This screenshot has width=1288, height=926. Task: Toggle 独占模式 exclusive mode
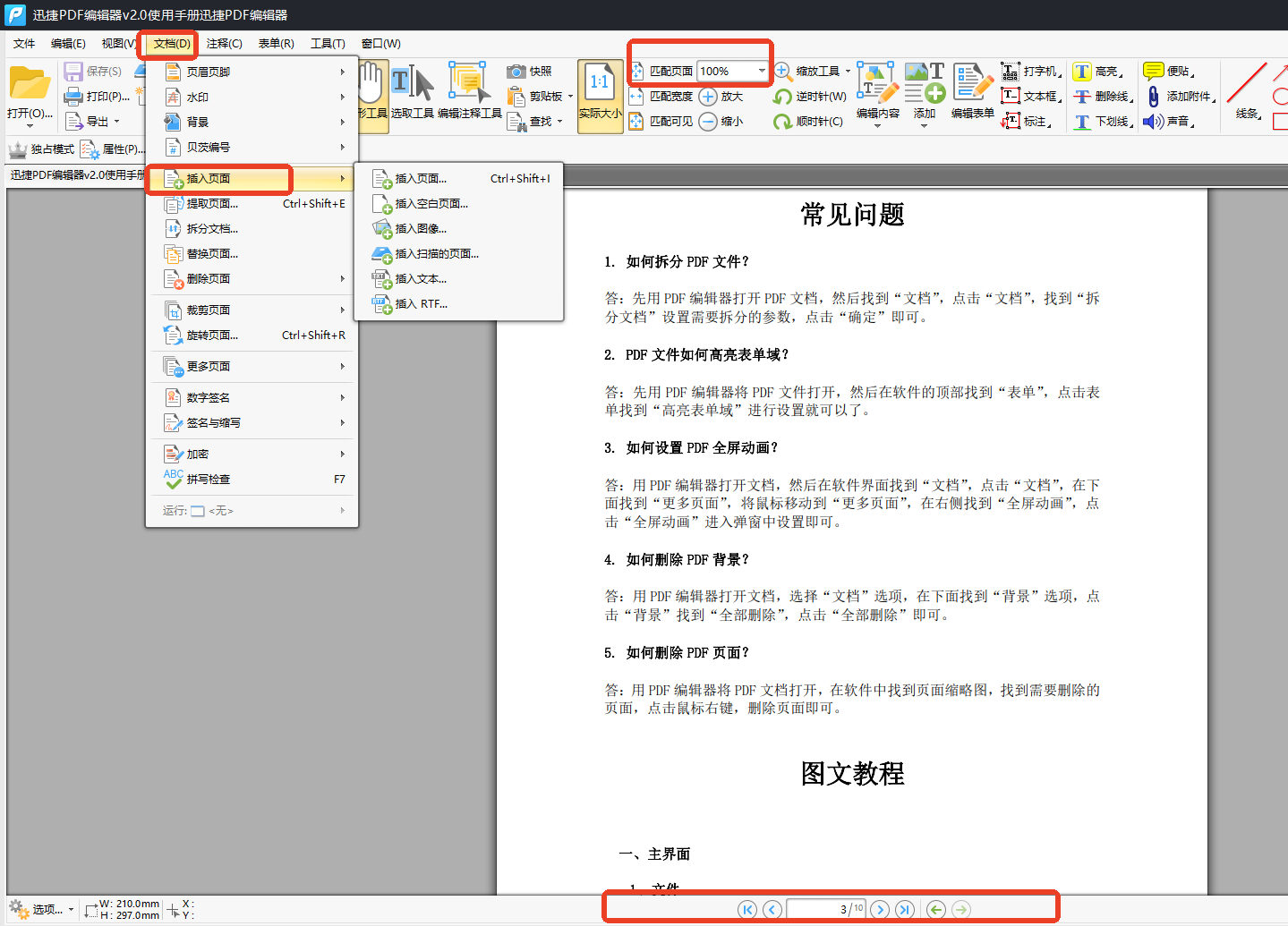tap(42, 149)
